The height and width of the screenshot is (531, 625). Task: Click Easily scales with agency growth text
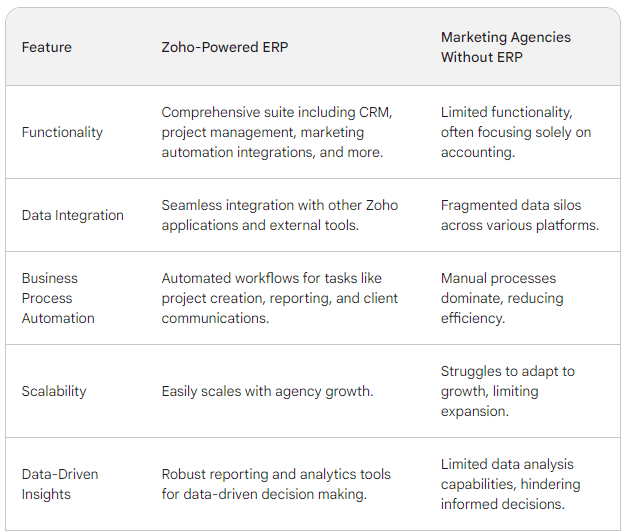click(267, 391)
